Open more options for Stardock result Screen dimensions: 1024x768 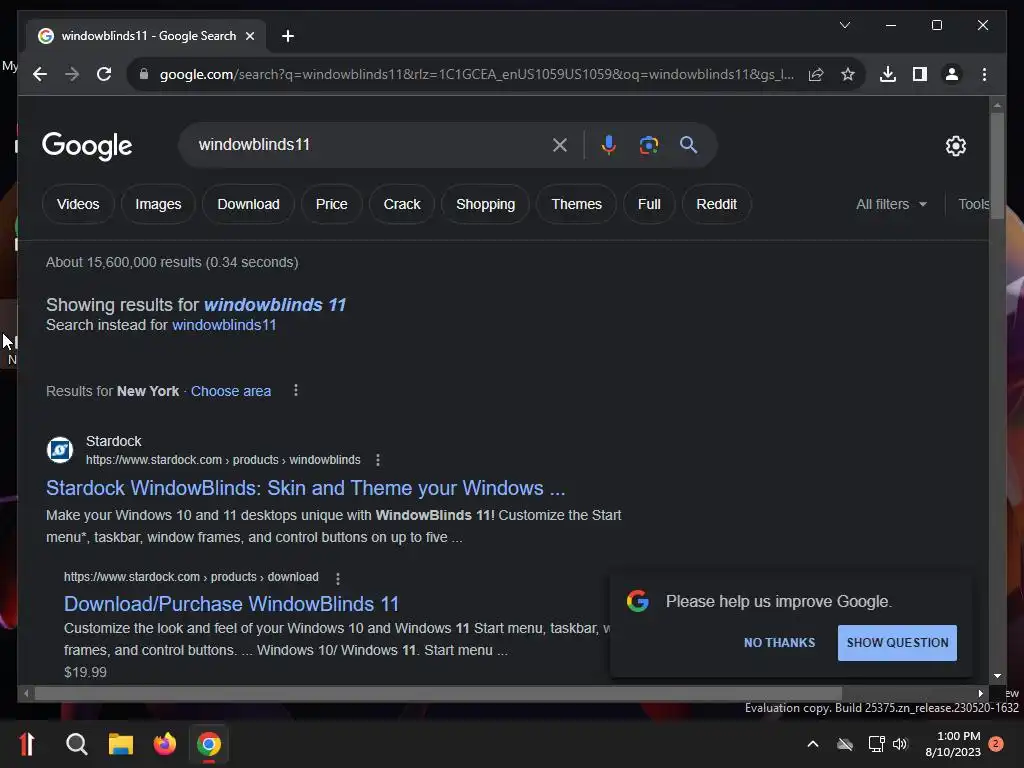coord(377,460)
